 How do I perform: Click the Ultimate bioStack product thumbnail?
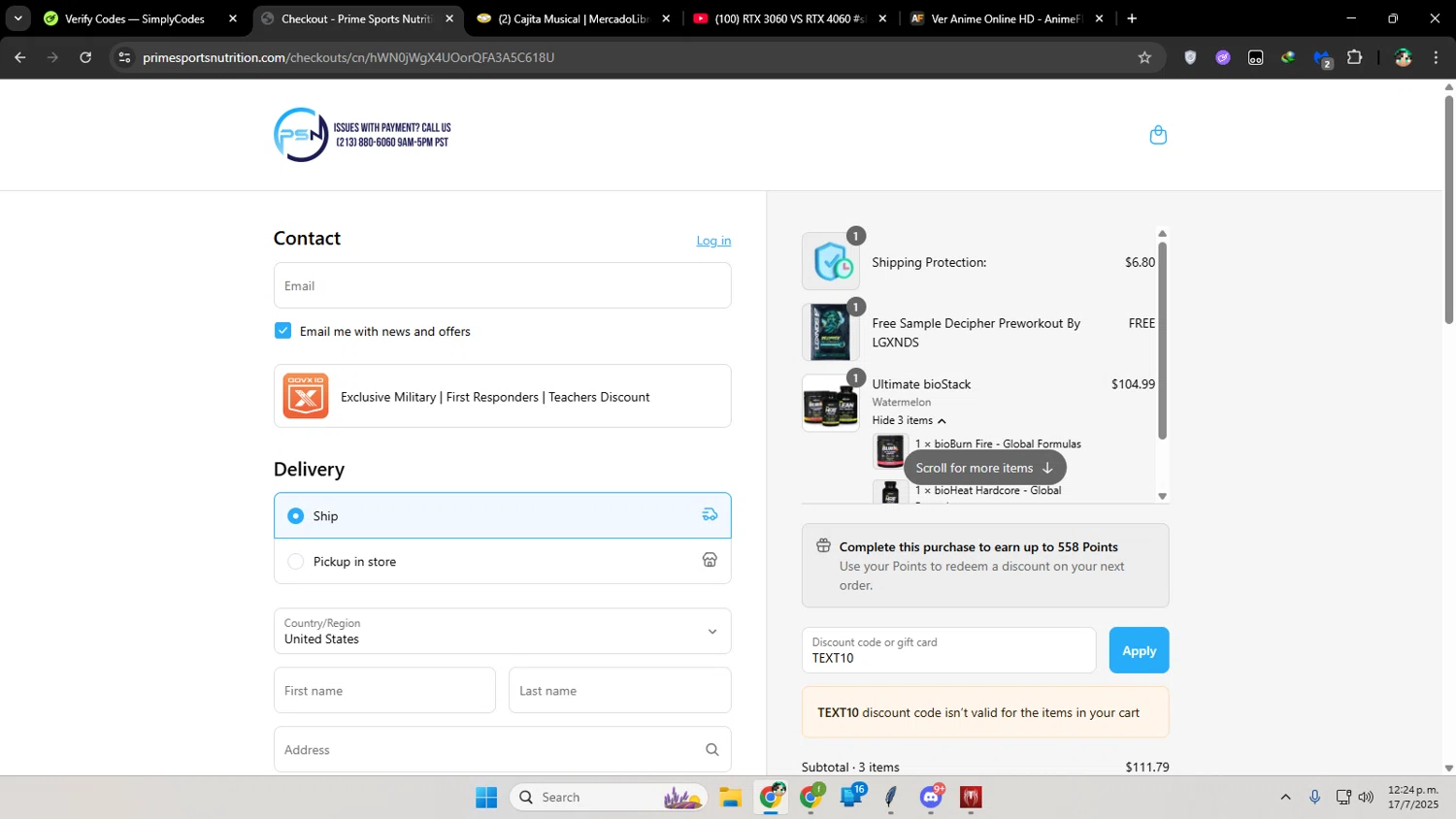831,403
